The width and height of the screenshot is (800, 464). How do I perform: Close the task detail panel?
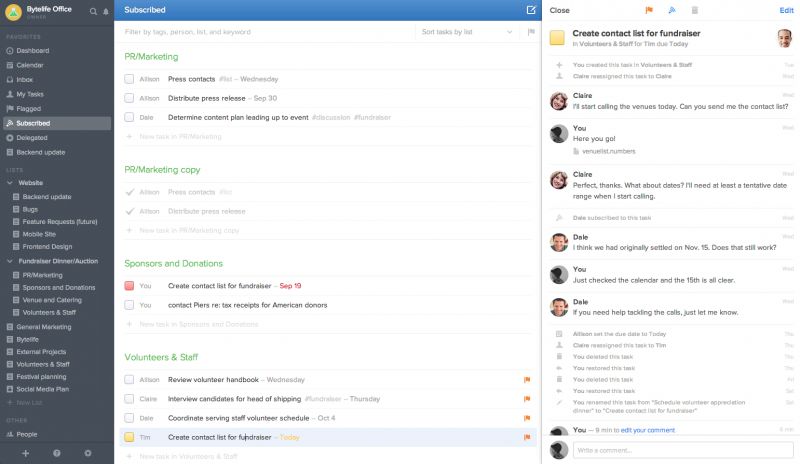(x=559, y=10)
